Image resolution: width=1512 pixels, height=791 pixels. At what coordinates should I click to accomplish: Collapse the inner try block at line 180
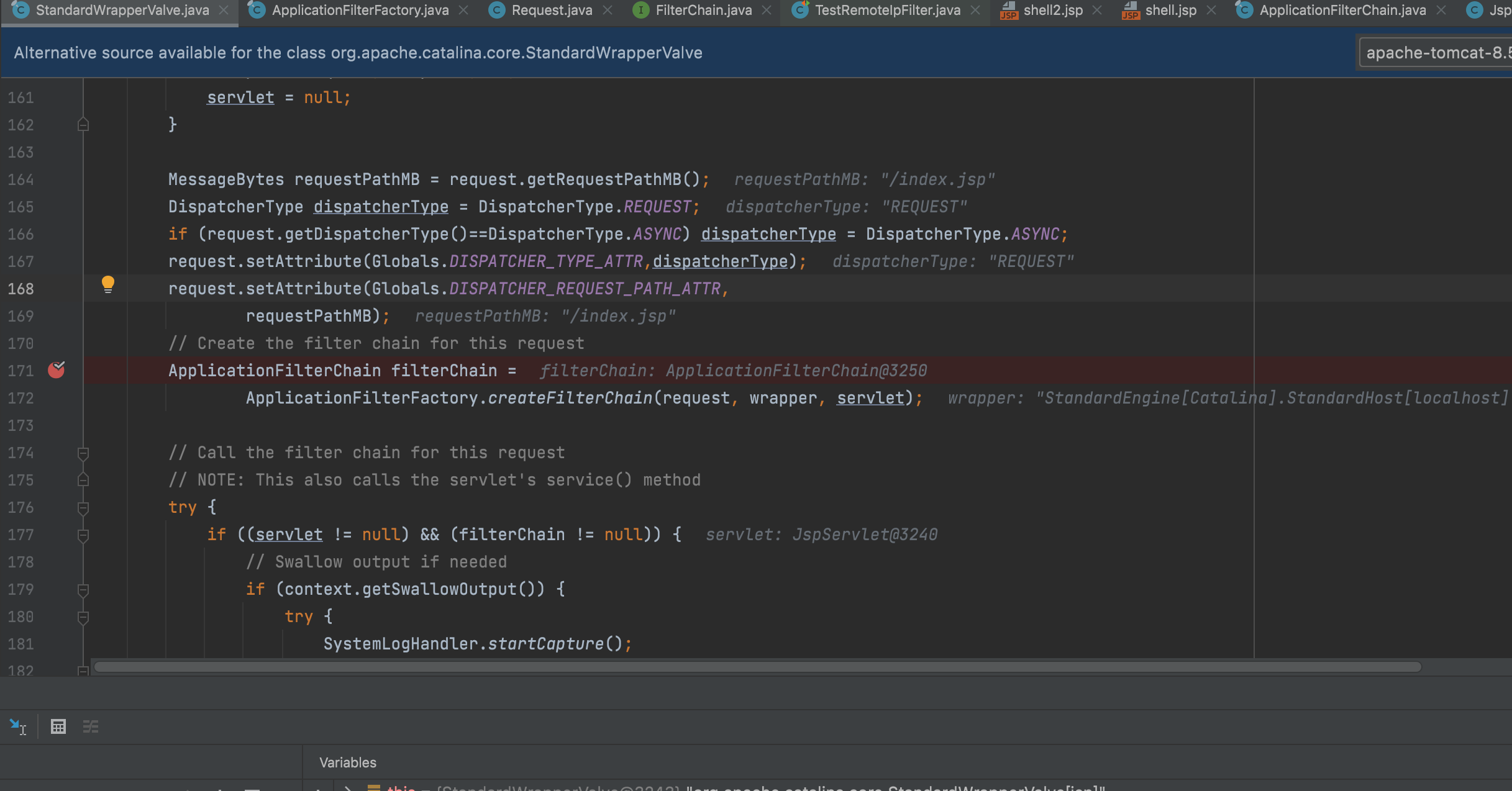coord(83,617)
